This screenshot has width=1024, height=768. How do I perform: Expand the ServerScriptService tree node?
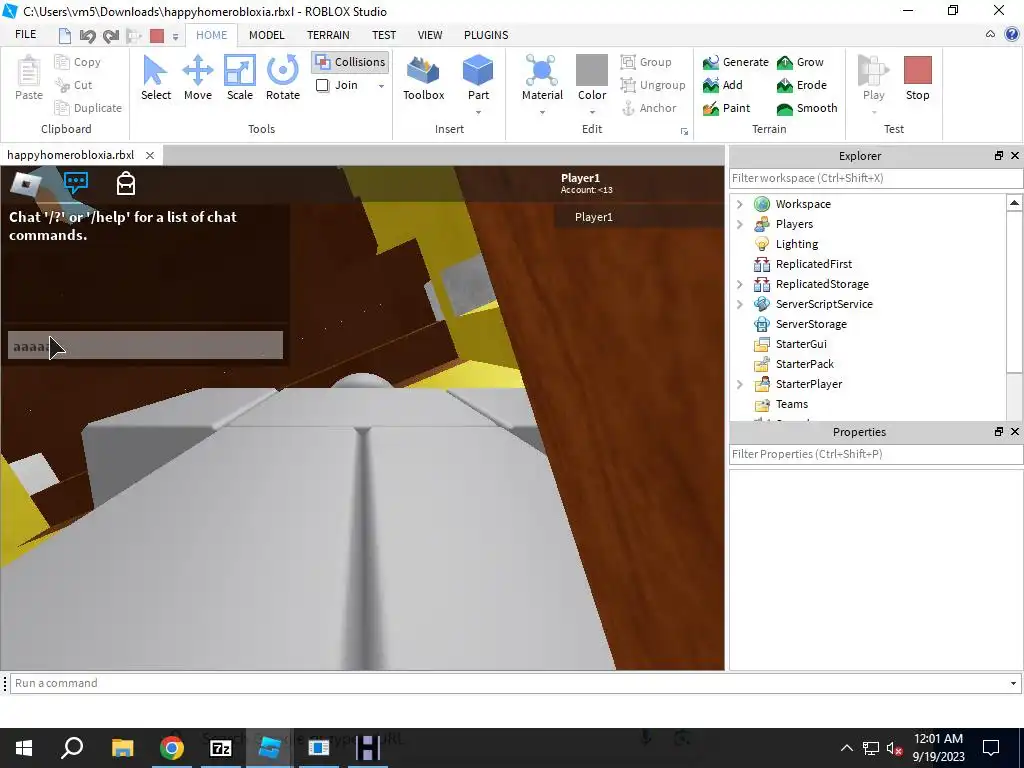740,304
